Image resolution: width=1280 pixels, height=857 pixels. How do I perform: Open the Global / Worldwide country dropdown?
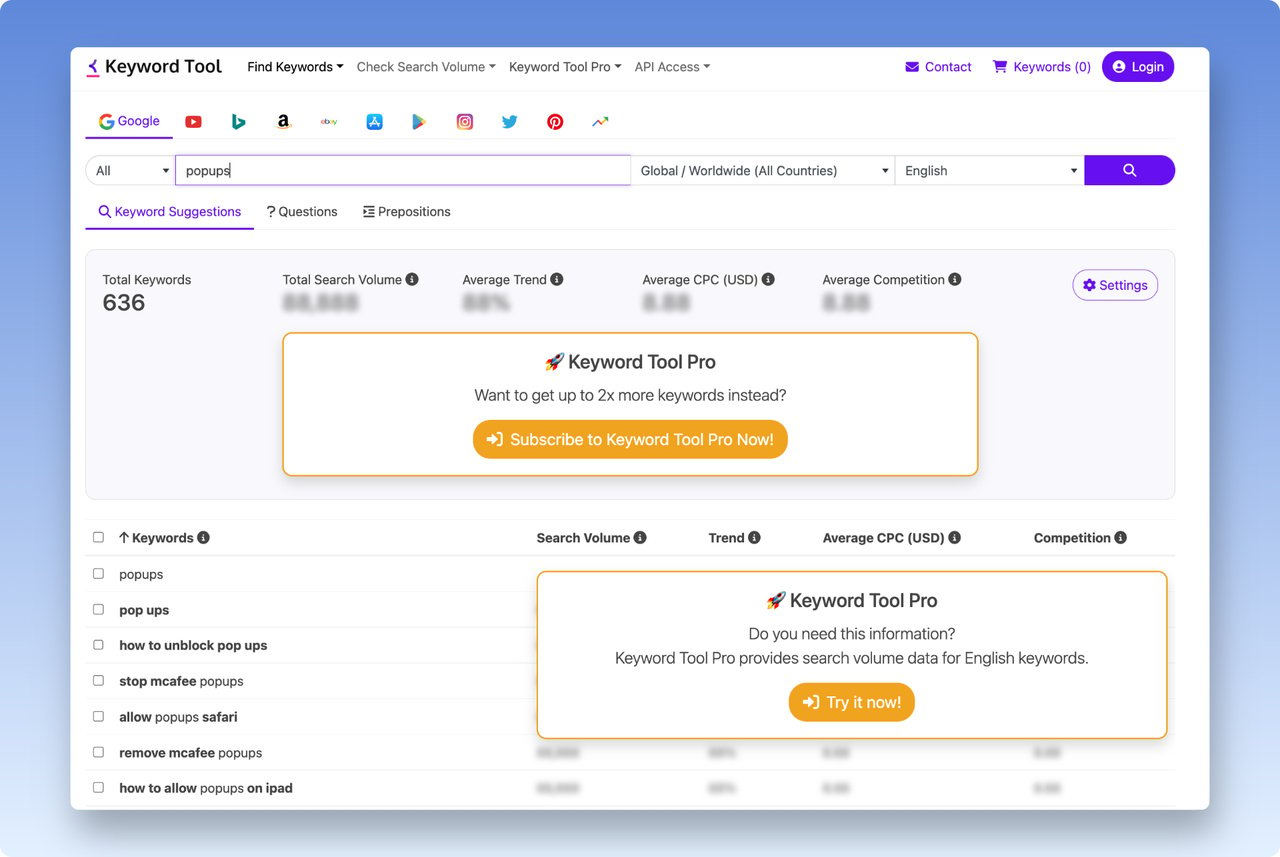[x=762, y=170]
